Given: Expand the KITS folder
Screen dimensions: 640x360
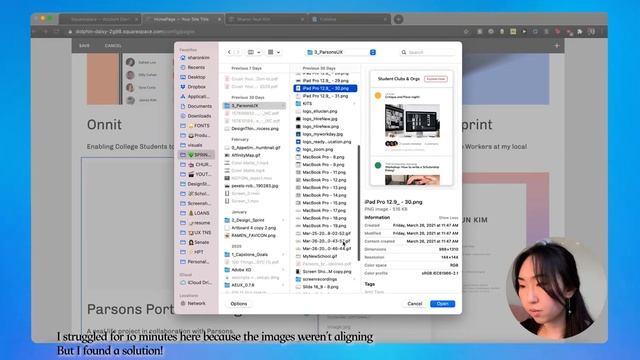Looking at the screenshot, I should pyautogui.click(x=354, y=104).
